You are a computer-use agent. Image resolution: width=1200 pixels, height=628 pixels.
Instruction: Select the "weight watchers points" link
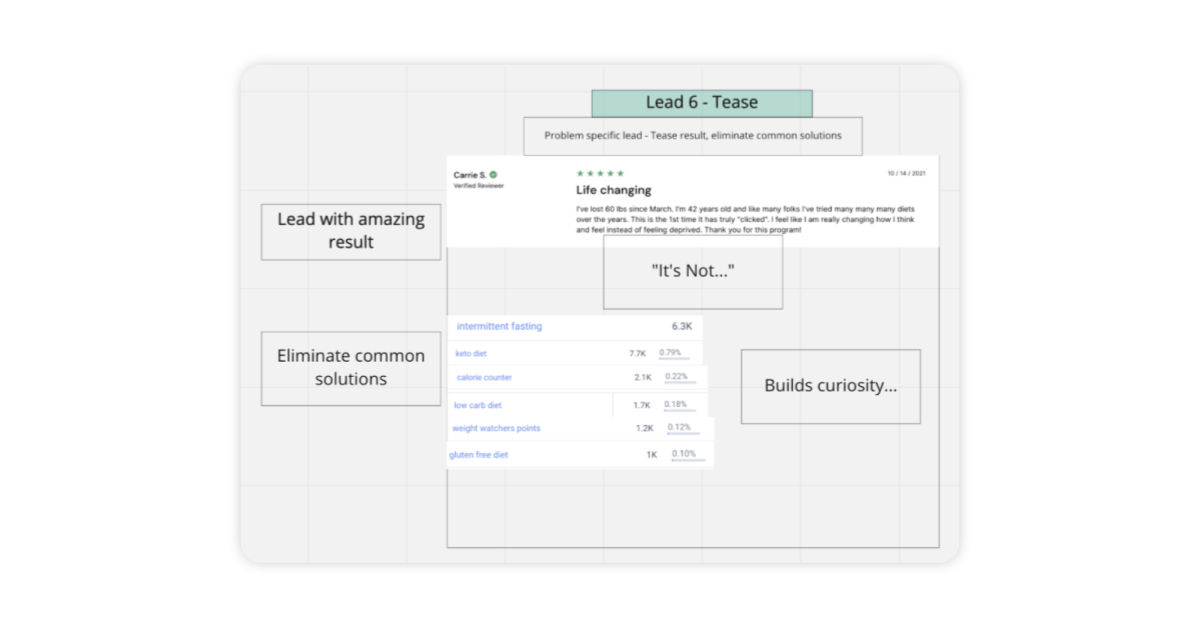click(x=496, y=428)
